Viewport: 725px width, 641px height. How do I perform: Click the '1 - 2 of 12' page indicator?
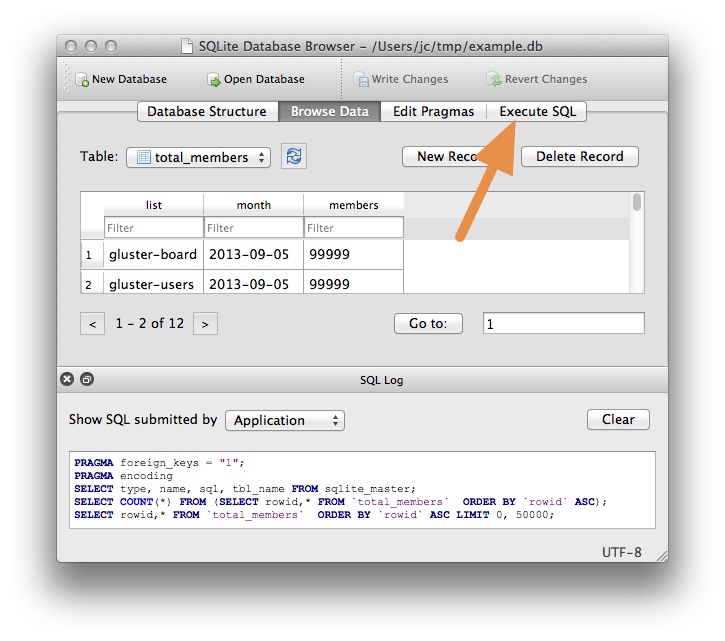(x=149, y=323)
